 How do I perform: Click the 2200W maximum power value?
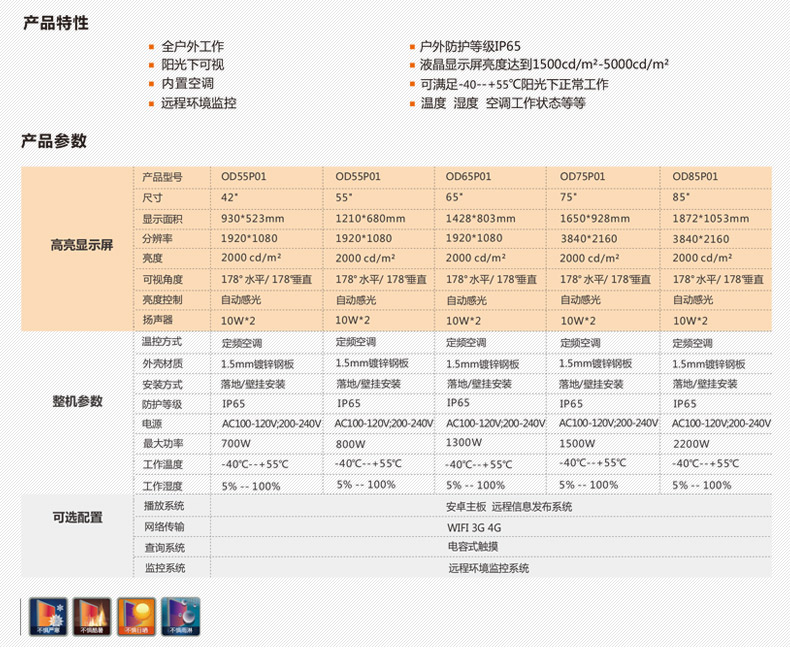692,442
